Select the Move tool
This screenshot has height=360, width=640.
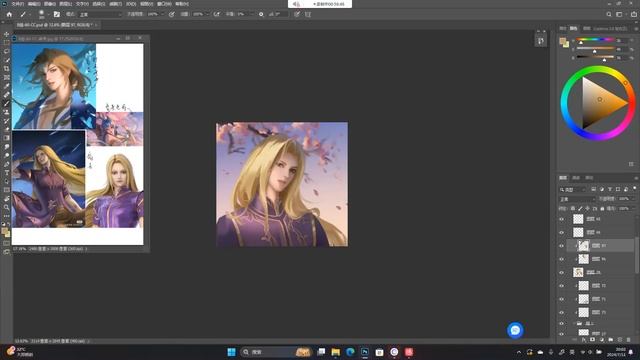tap(6, 34)
